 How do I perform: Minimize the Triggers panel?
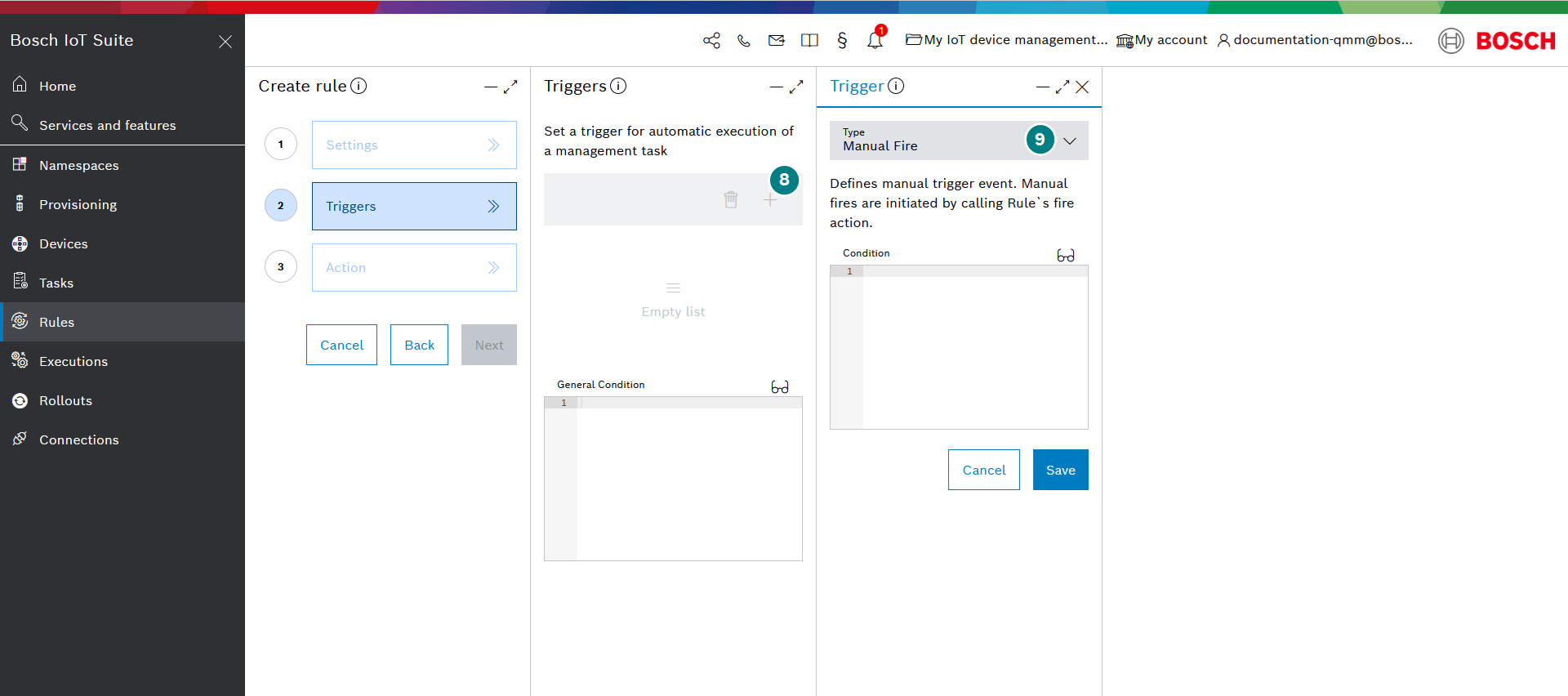coord(777,87)
